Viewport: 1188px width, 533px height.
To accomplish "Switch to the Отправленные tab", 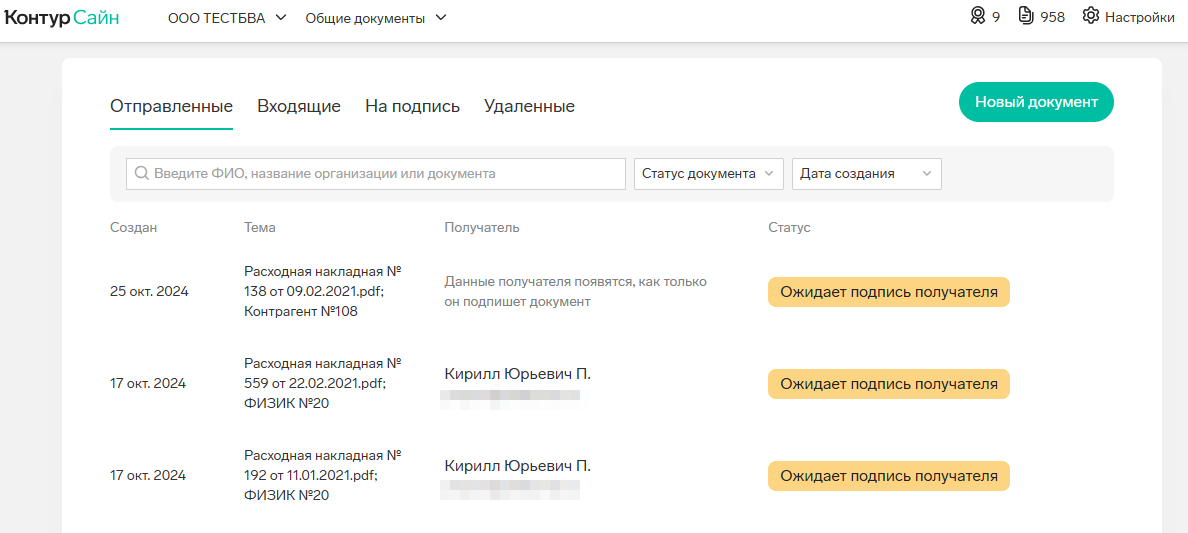I will 171,106.
